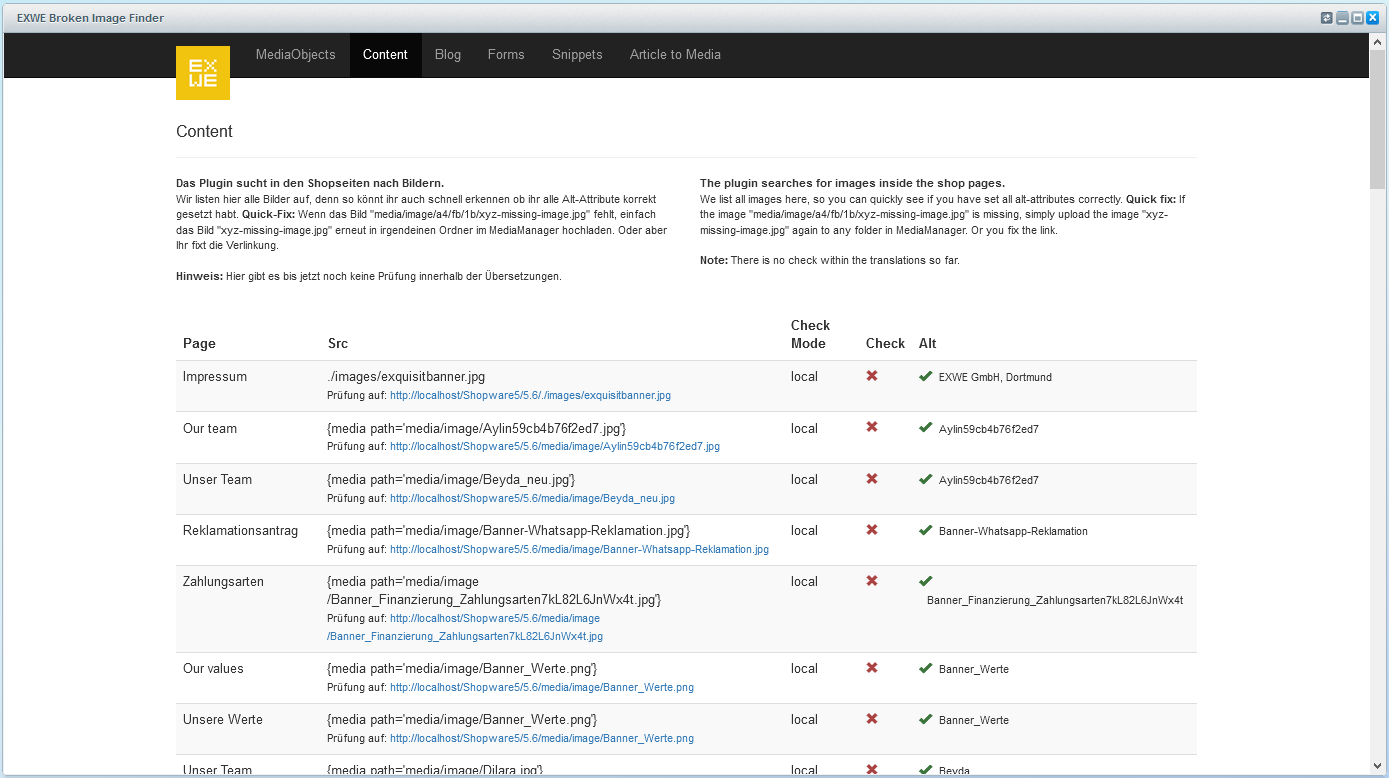
Task: Click the scrollbar down arrow
Action: (1377, 766)
